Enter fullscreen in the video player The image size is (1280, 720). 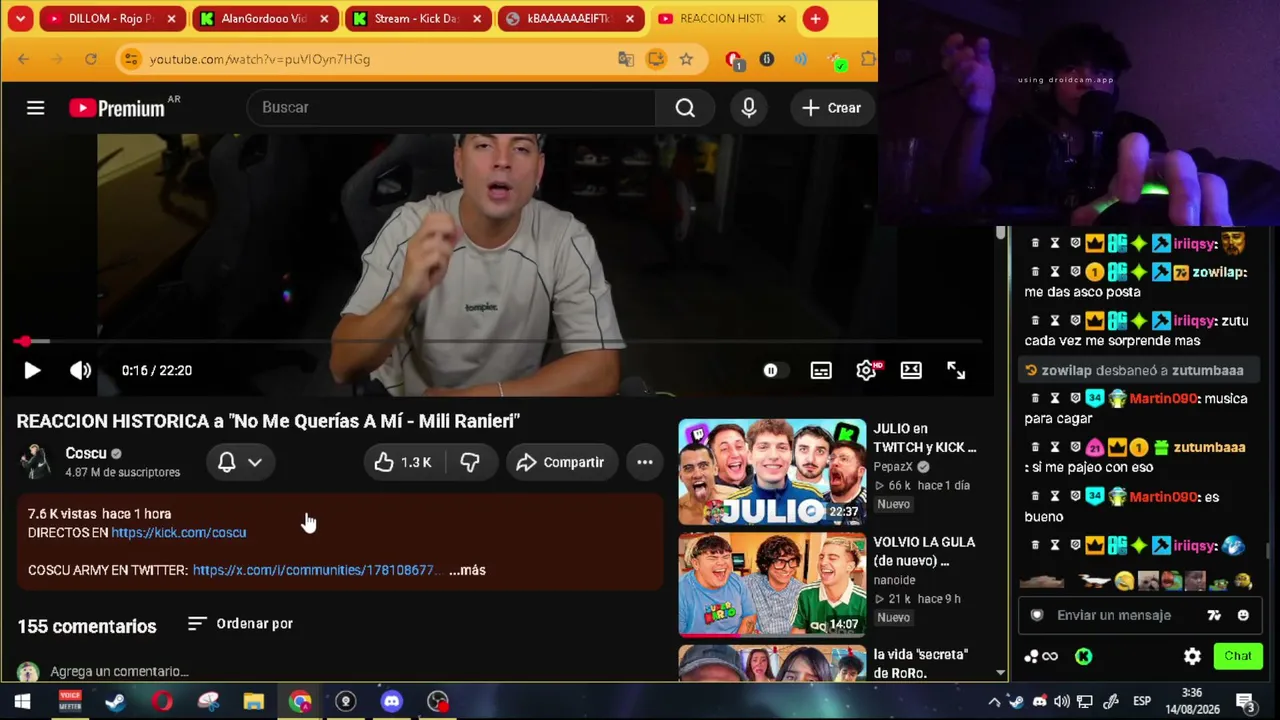(956, 371)
